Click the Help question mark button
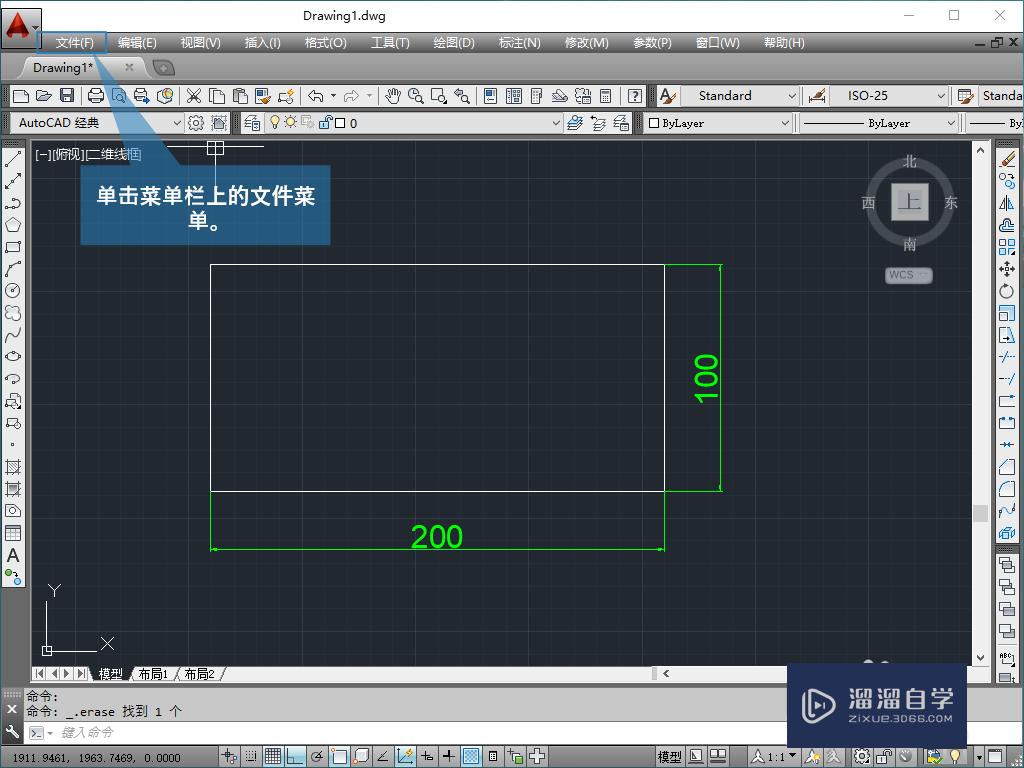 pos(635,96)
